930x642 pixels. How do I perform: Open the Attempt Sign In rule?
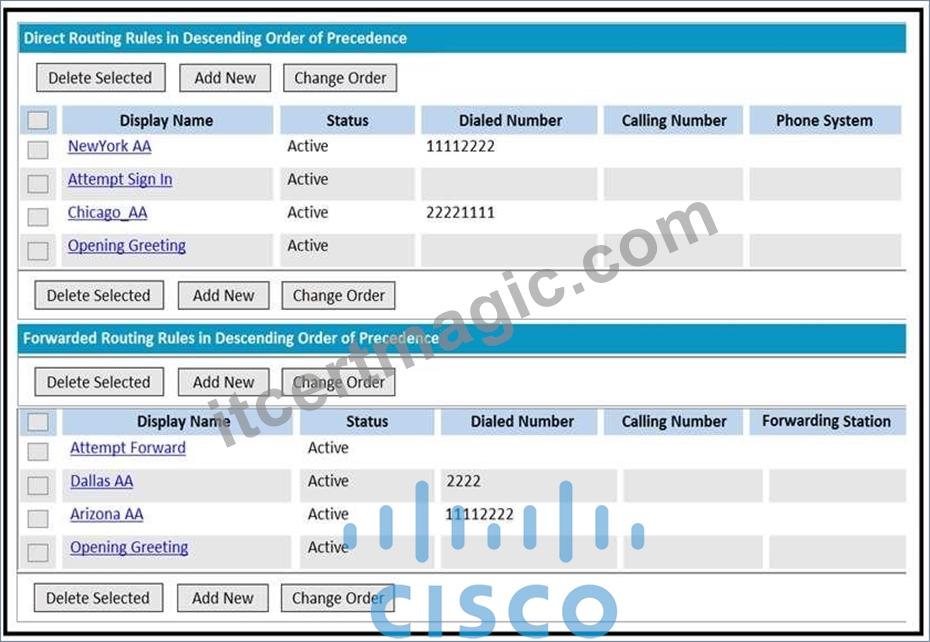point(120,179)
